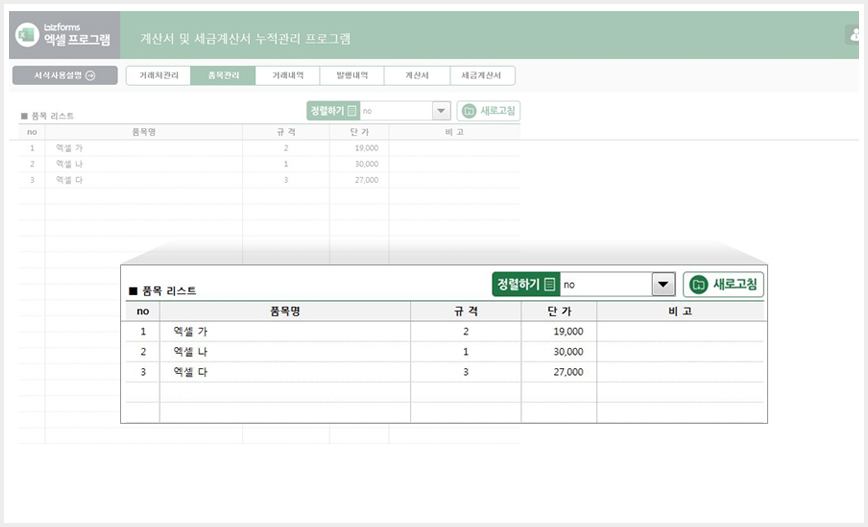Click the faded 정렬하기 button in background
868x527 pixels.
point(333,111)
